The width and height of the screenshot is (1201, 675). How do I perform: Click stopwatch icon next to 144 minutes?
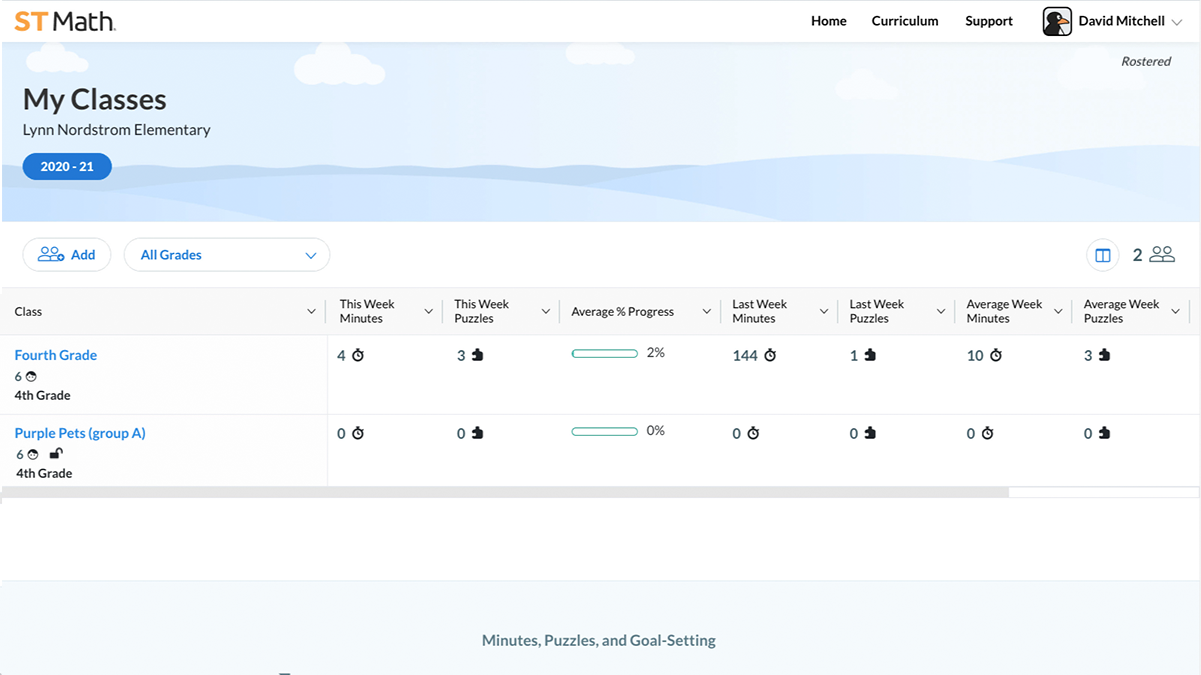click(x=770, y=355)
